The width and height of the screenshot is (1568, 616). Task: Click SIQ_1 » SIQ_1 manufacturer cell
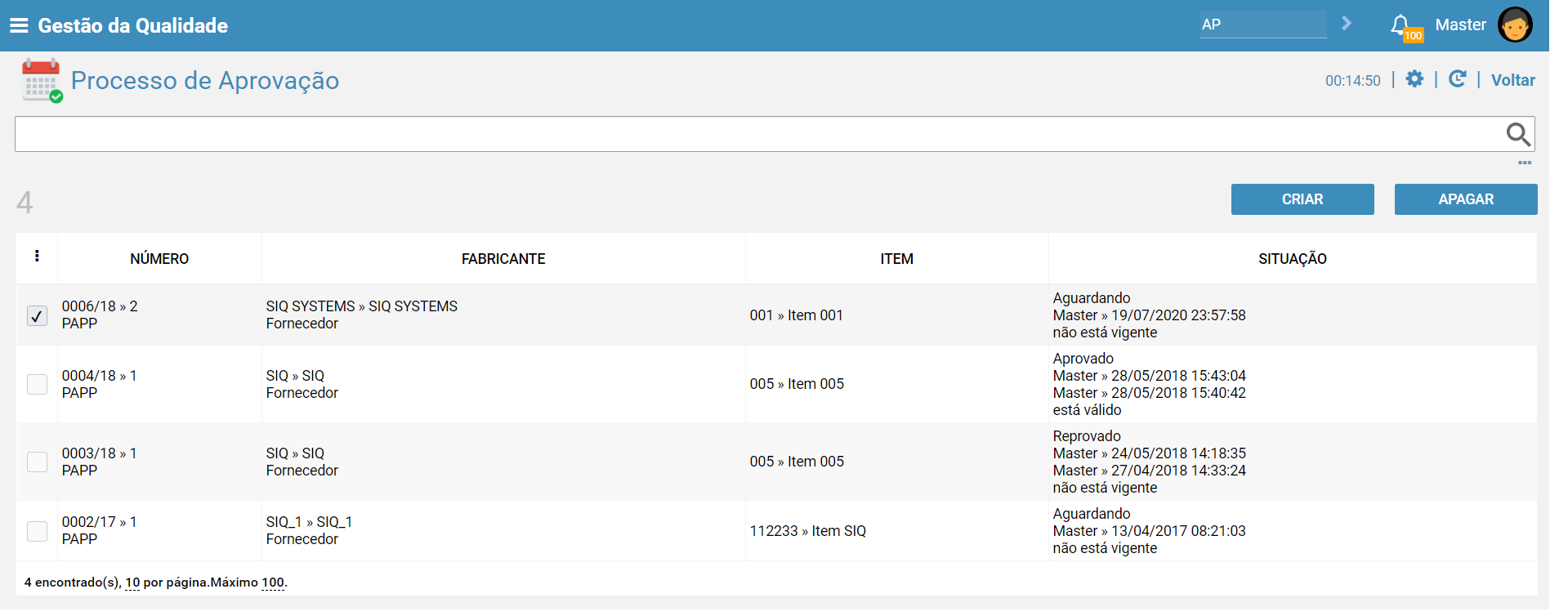coord(309,522)
